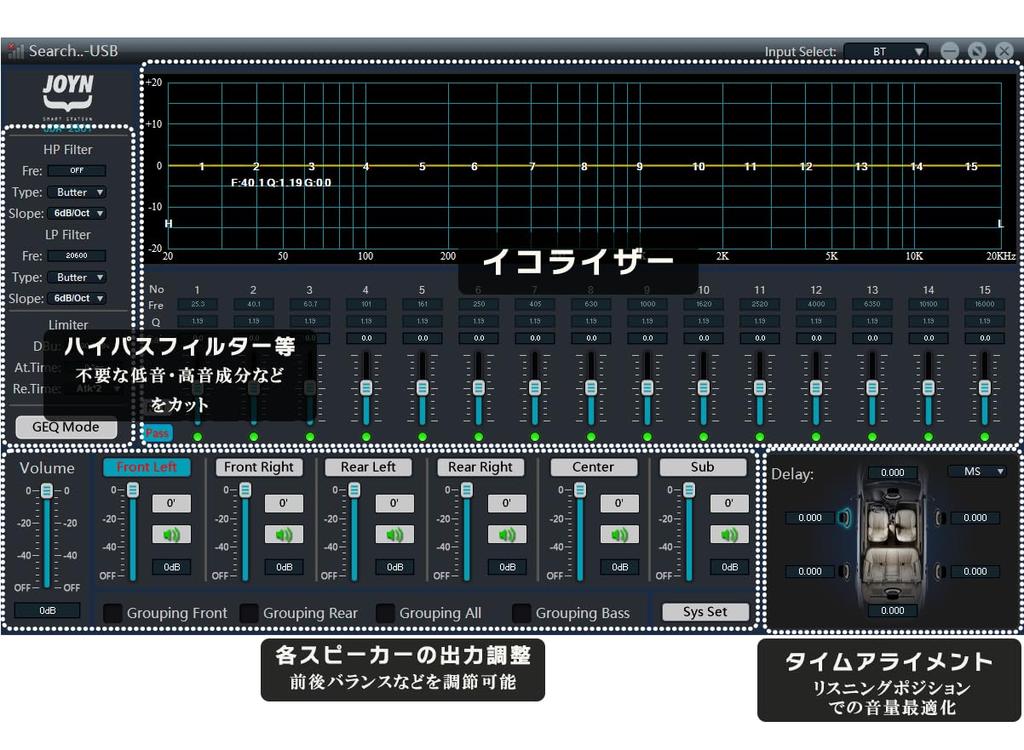The image size is (1024, 750).
Task: Open HP Filter Type Butter dropdown
Action: (x=77, y=192)
